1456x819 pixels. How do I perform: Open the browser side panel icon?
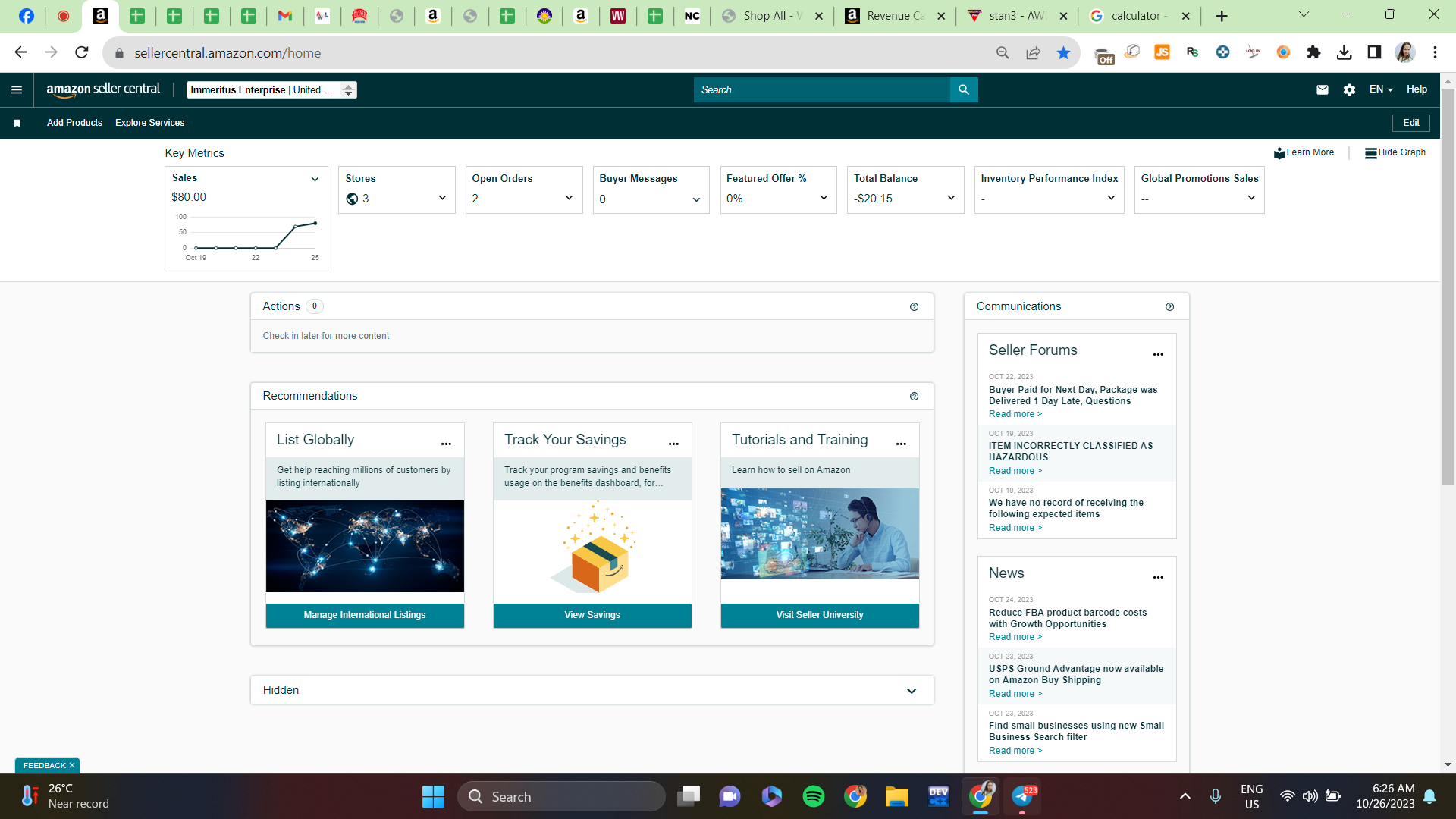[x=1374, y=52]
